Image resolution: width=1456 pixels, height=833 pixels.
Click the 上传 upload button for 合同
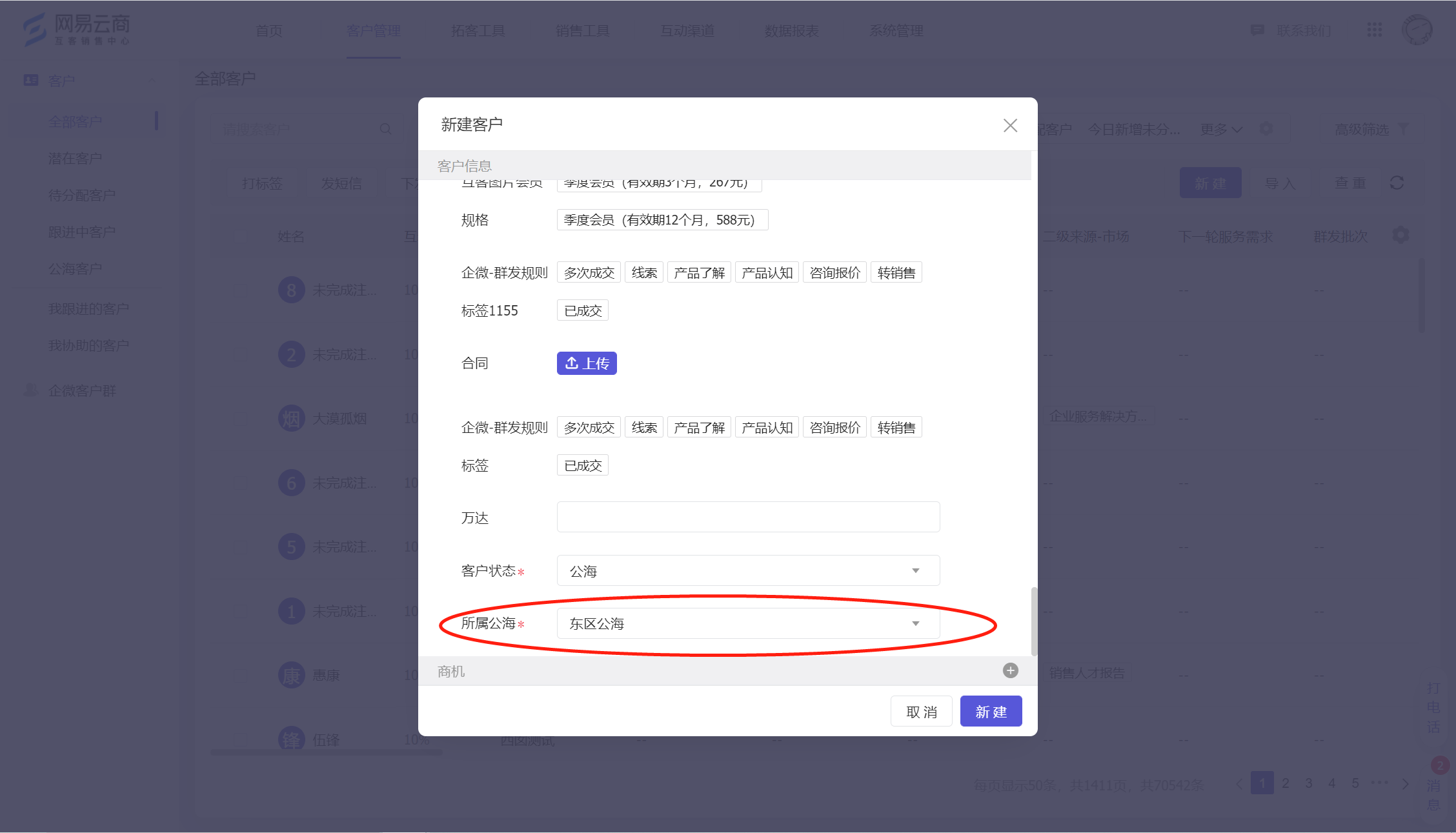coord(587,363)
